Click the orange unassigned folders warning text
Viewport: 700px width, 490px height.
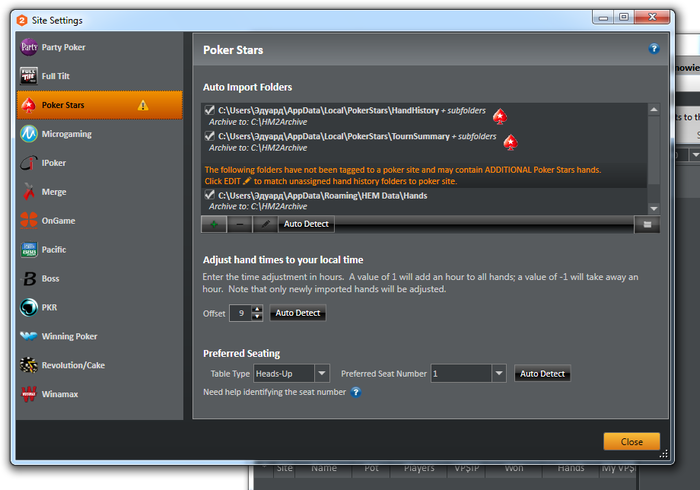pos(403,175)
